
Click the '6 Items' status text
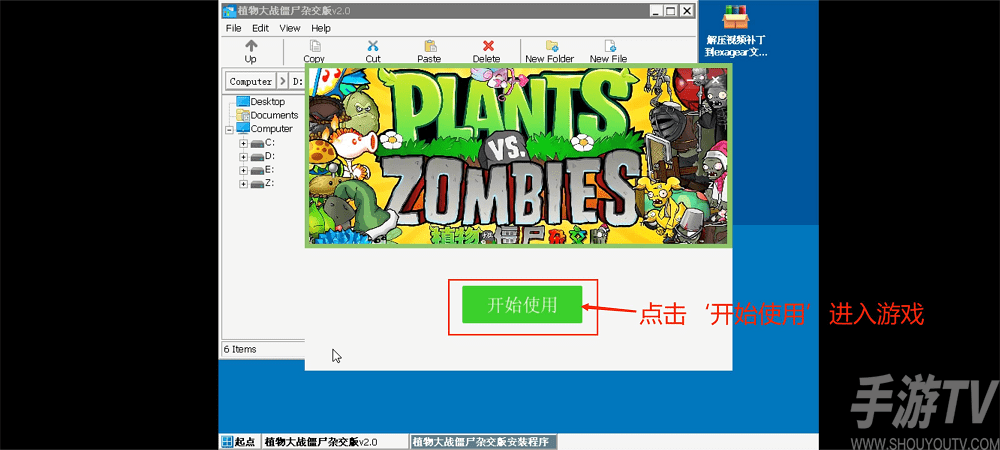point(240,349)
